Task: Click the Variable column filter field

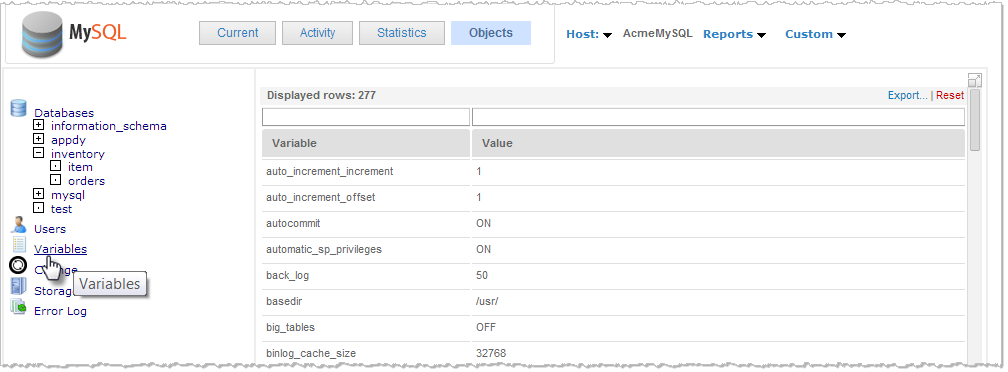Action: [x=366, y=117]
